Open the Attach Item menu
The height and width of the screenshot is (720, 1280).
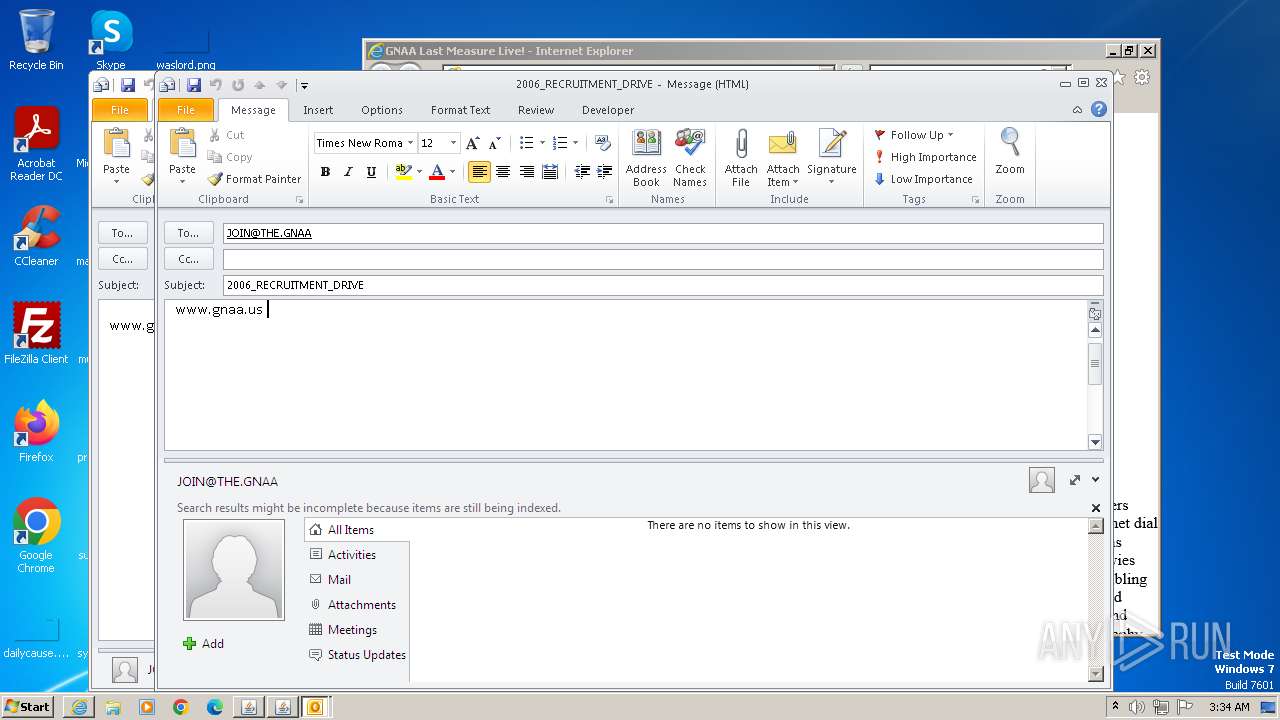783,158
